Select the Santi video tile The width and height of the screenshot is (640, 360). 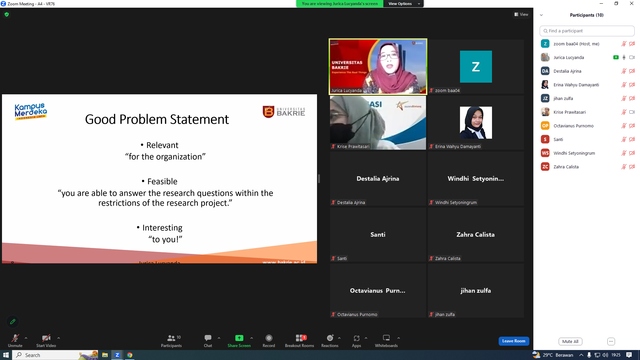point(378,234)
